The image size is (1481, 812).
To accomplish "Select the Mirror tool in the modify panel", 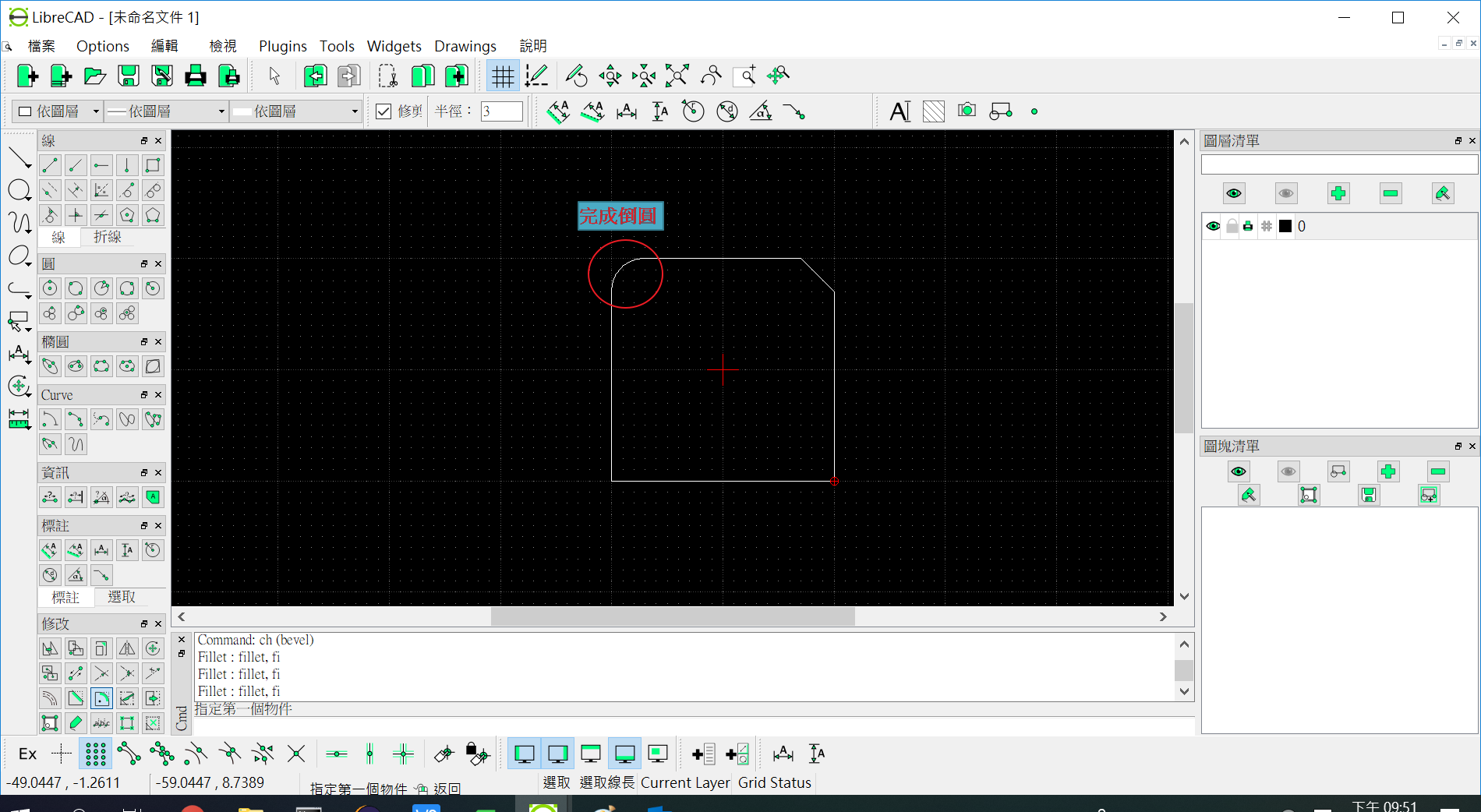I will [x=127, y=648].
